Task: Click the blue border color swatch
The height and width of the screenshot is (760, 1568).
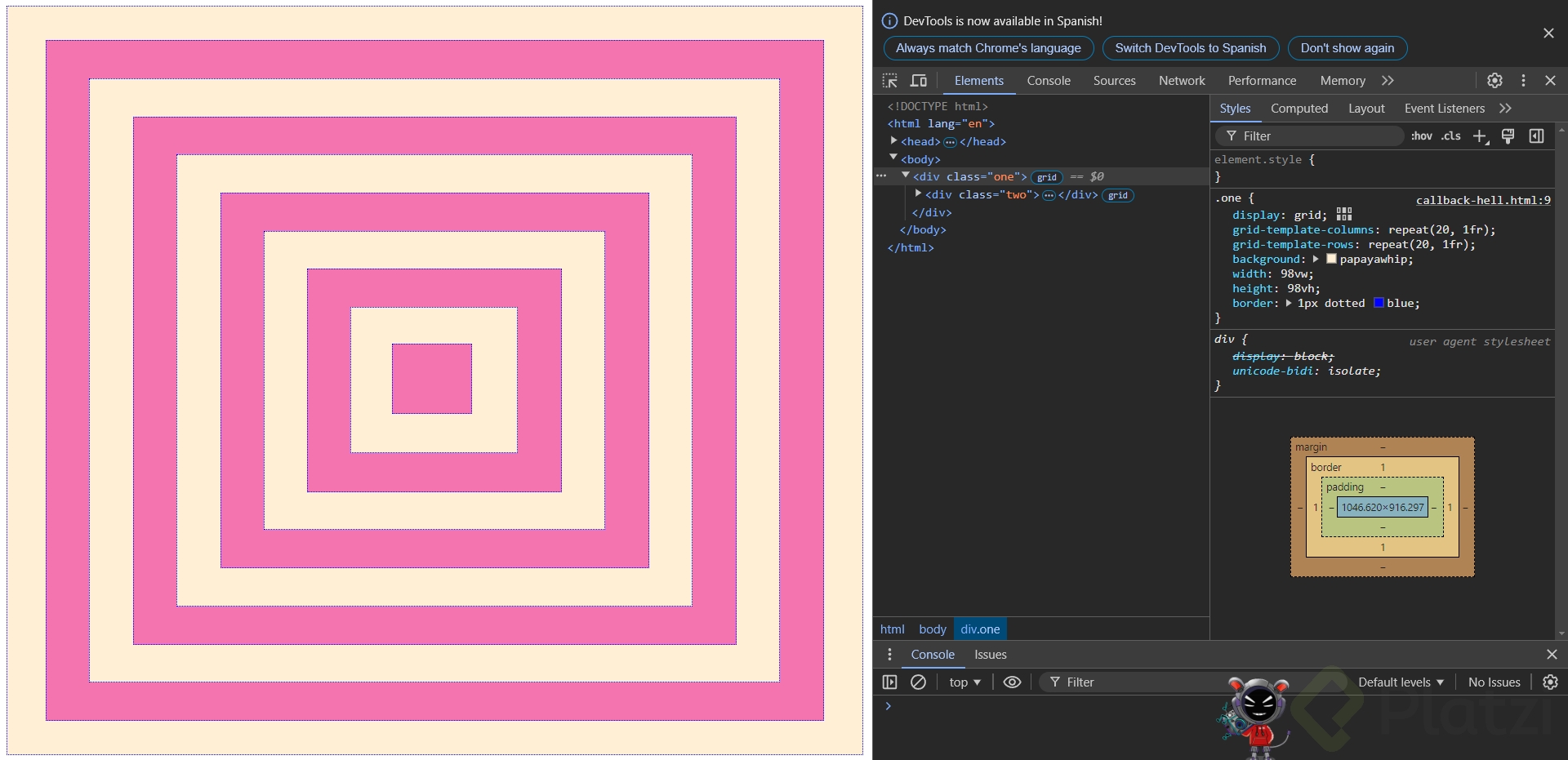Action: coord(1379,303)
